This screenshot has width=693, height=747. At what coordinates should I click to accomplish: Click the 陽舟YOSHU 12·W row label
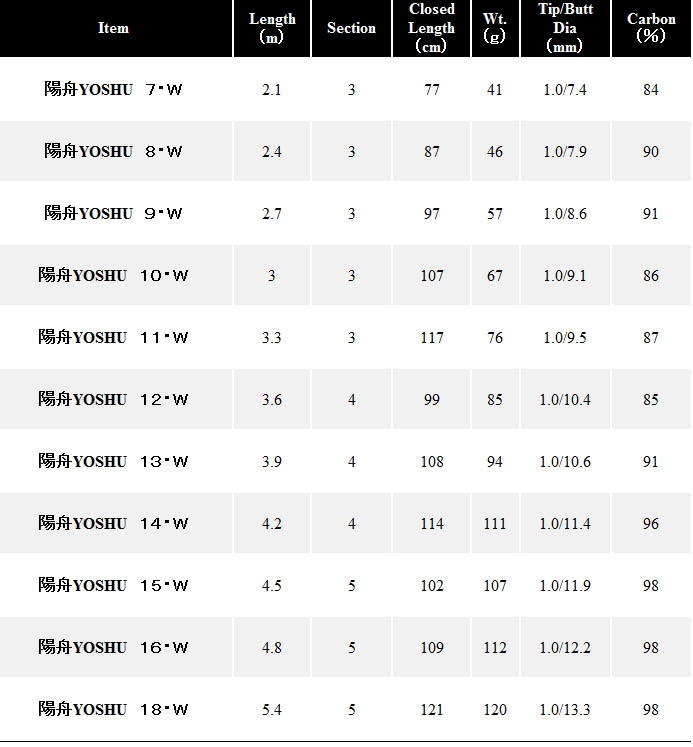(113, 399)
